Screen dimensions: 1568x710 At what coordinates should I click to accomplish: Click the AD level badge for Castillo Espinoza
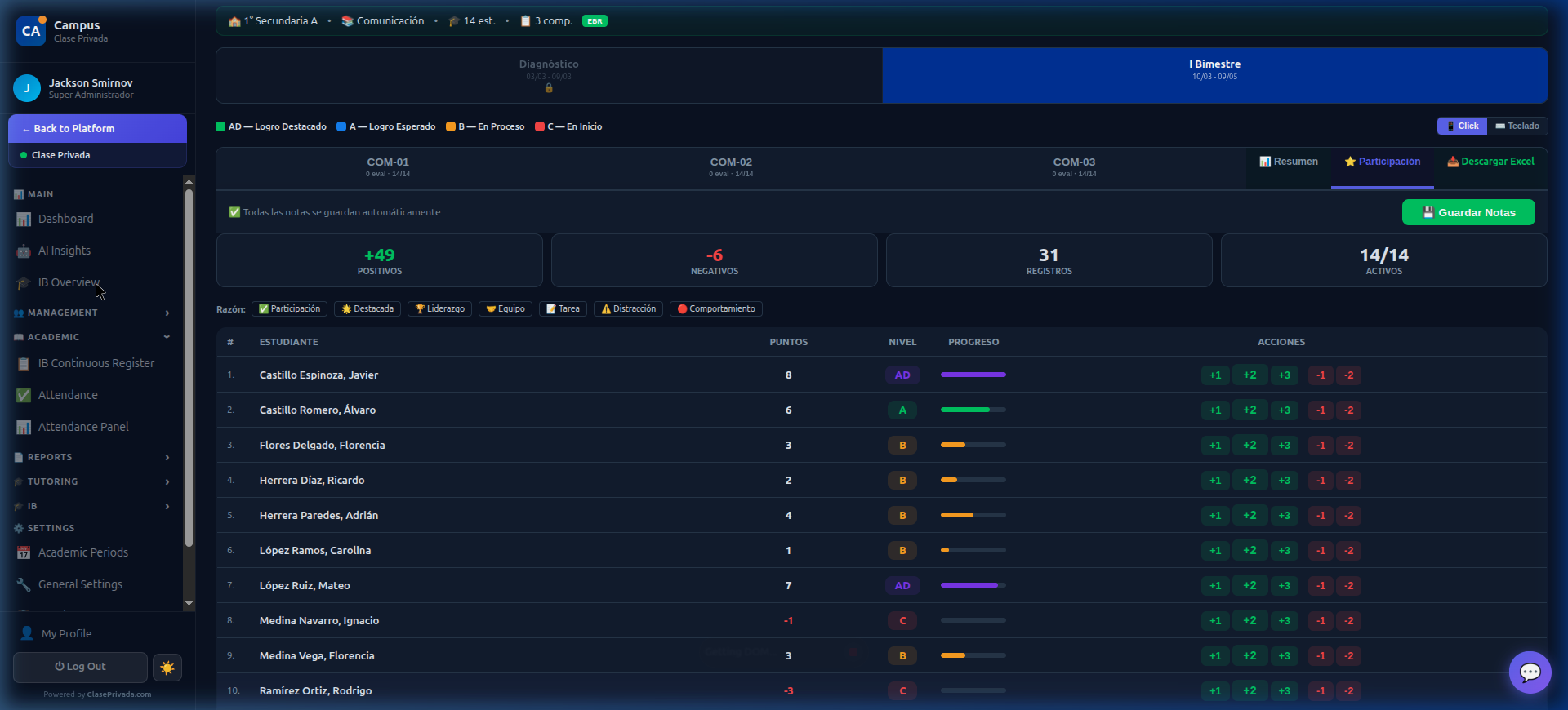coord(902,375)
